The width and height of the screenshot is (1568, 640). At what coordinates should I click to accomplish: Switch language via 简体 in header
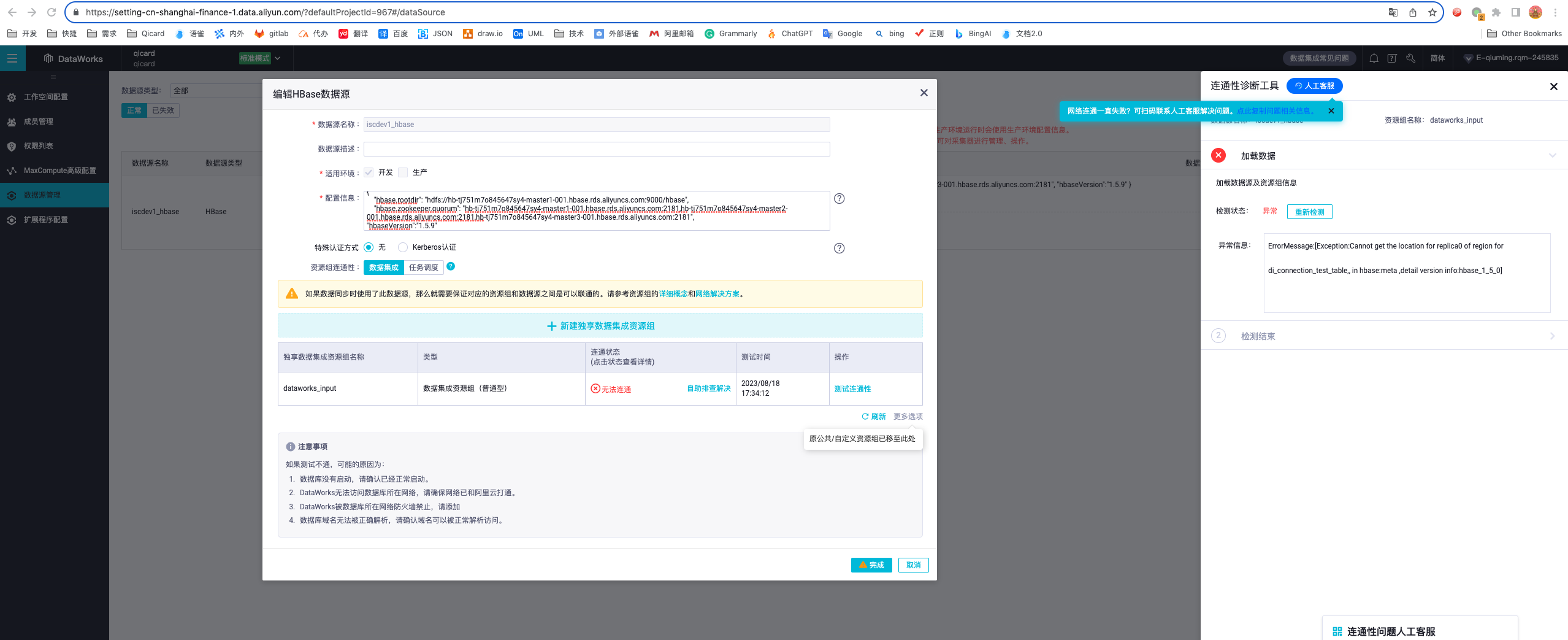click(1437, 58)
